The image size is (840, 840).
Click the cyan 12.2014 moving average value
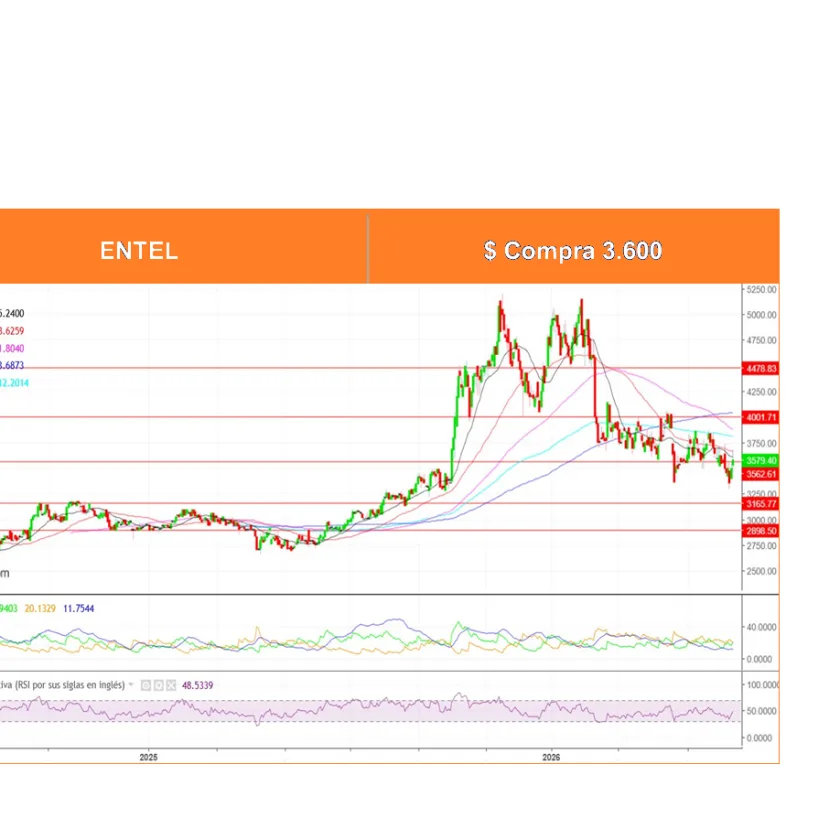[14, 383]
